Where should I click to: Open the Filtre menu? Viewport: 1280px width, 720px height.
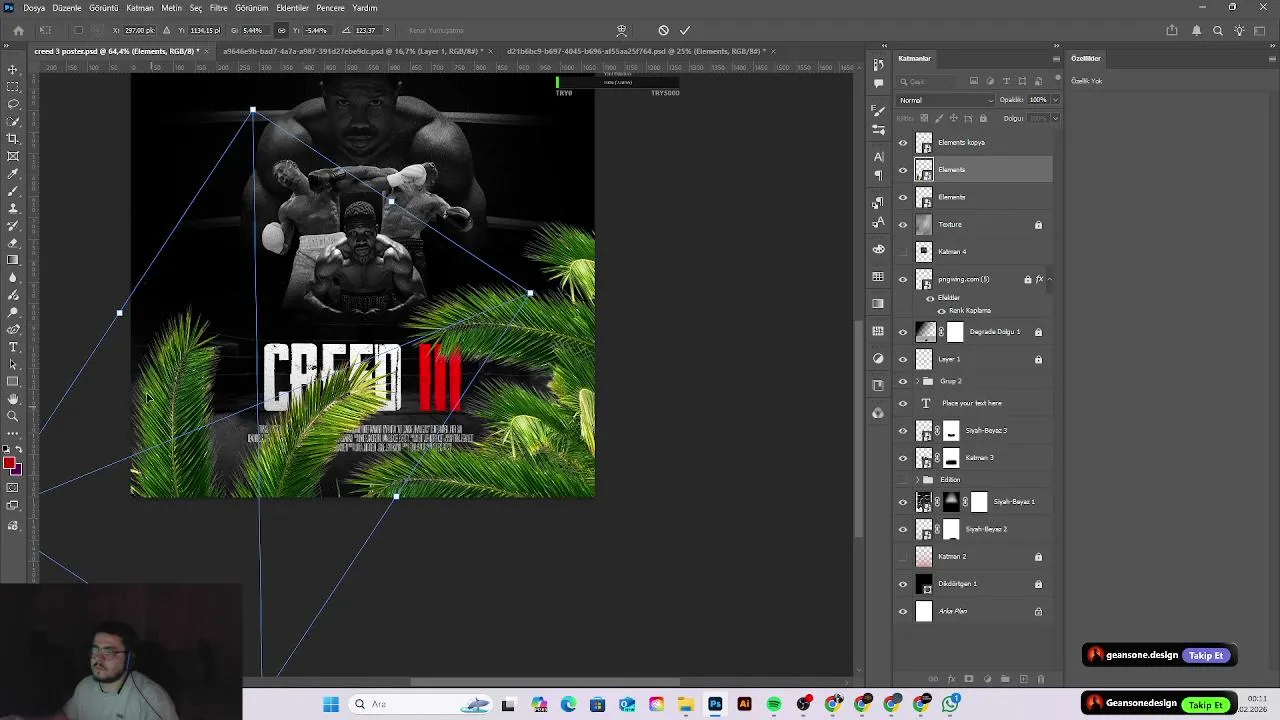(218, 8)
